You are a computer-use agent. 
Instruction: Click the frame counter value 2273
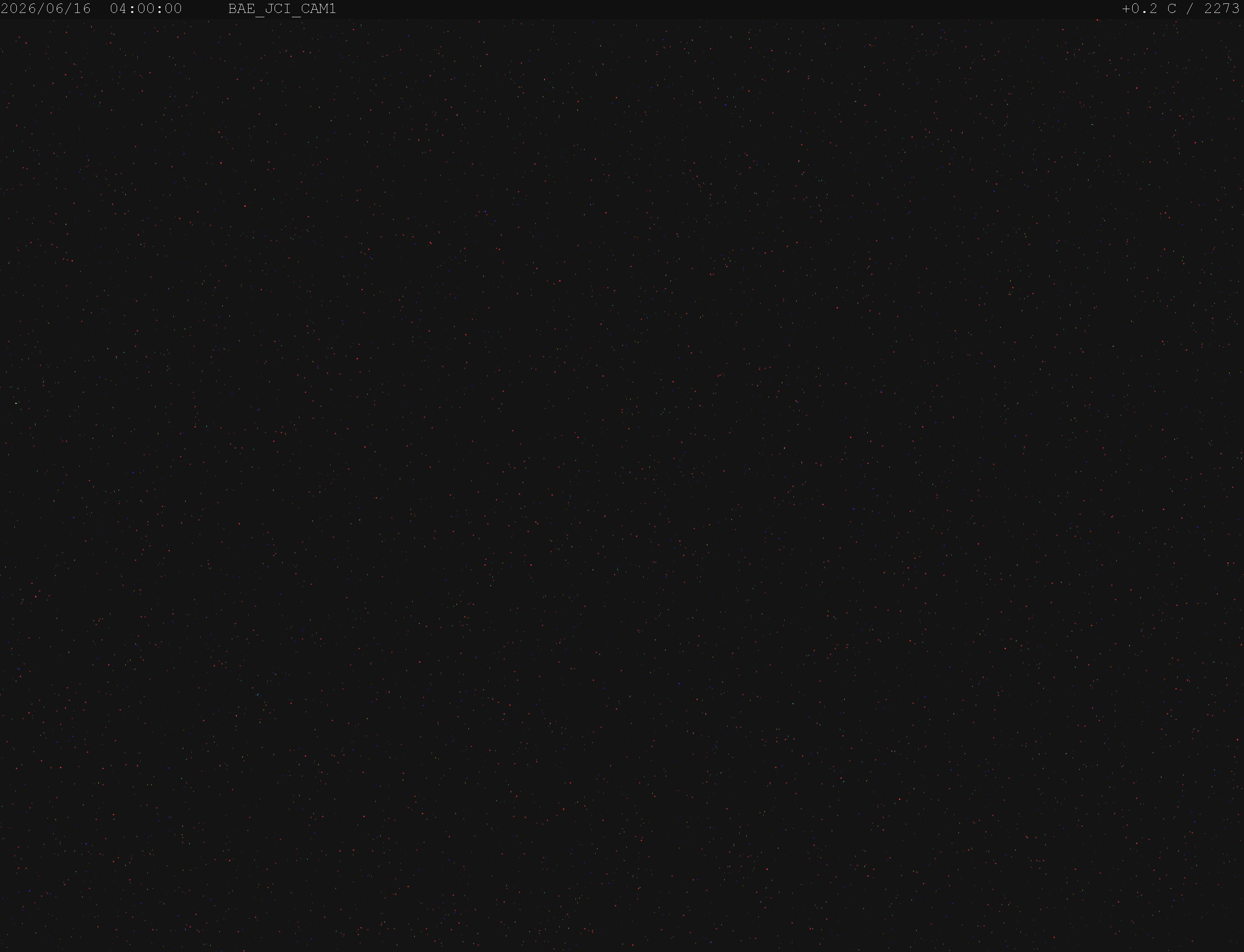(x=1222, y=9)
